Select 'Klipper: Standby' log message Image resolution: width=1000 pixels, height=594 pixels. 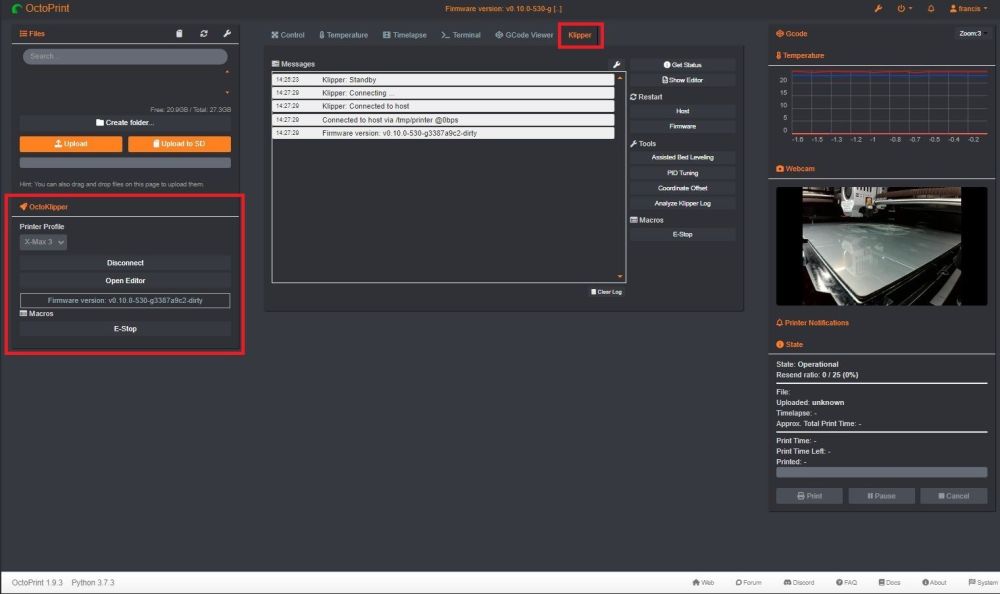coord(443,80)
